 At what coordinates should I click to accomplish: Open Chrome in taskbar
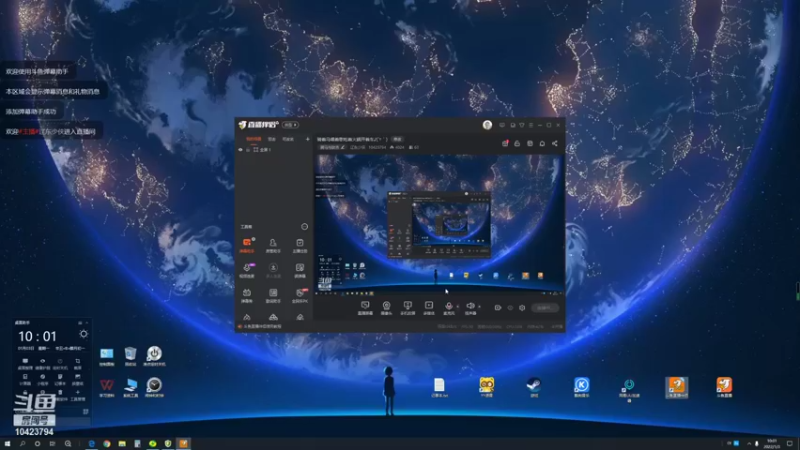pyautogui.click(x=107, y=444)
